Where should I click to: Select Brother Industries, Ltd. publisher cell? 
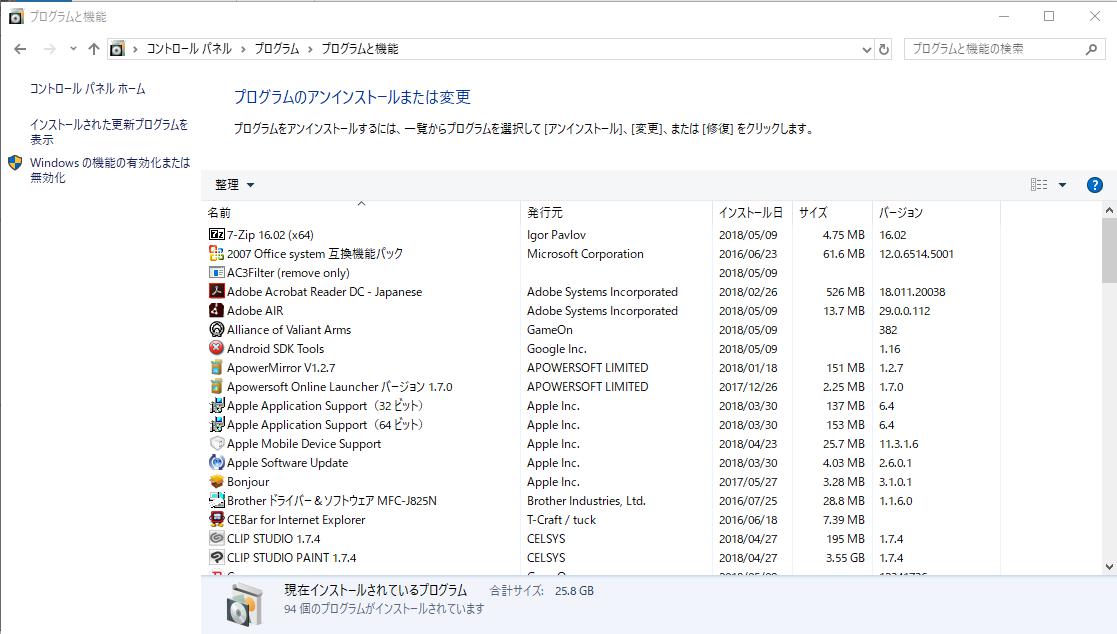coord(586,501)
